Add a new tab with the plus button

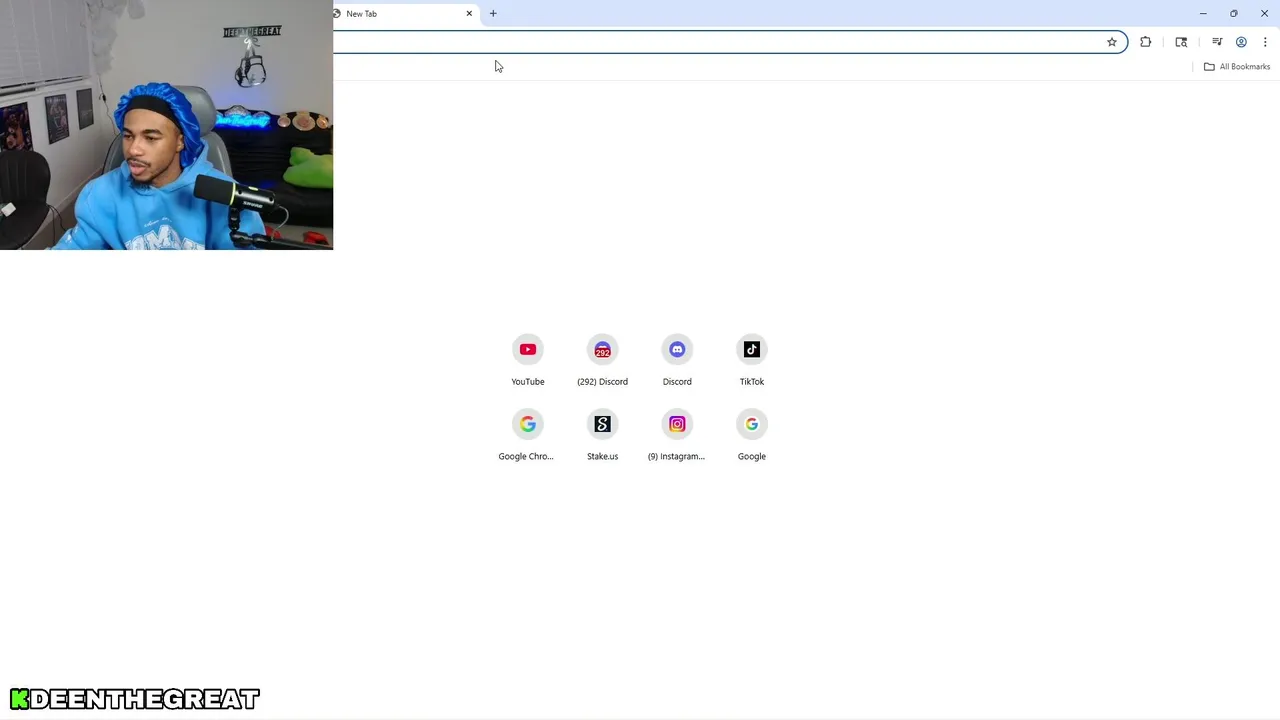point(493,14)
